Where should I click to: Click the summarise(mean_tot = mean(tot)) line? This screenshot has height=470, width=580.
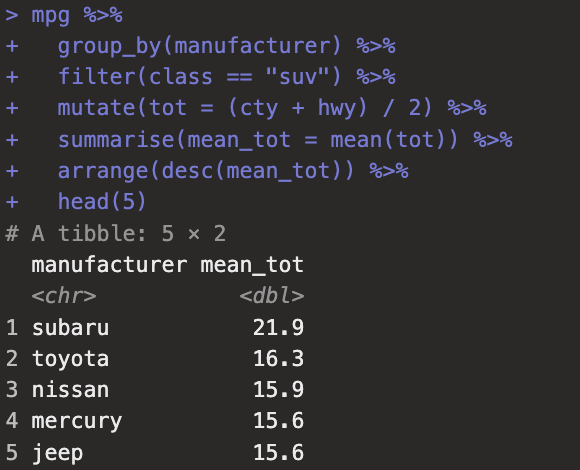point(285,140)
